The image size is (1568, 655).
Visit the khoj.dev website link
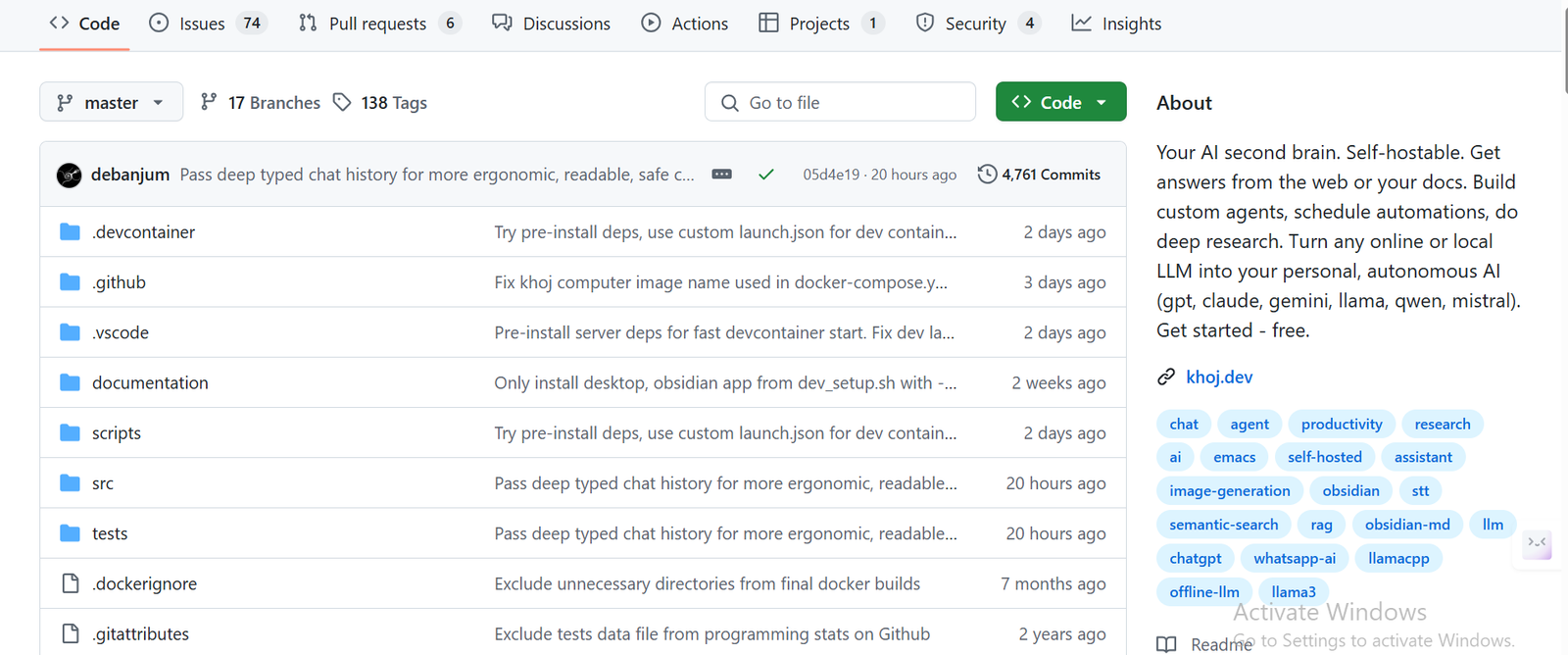point(1219,377)
